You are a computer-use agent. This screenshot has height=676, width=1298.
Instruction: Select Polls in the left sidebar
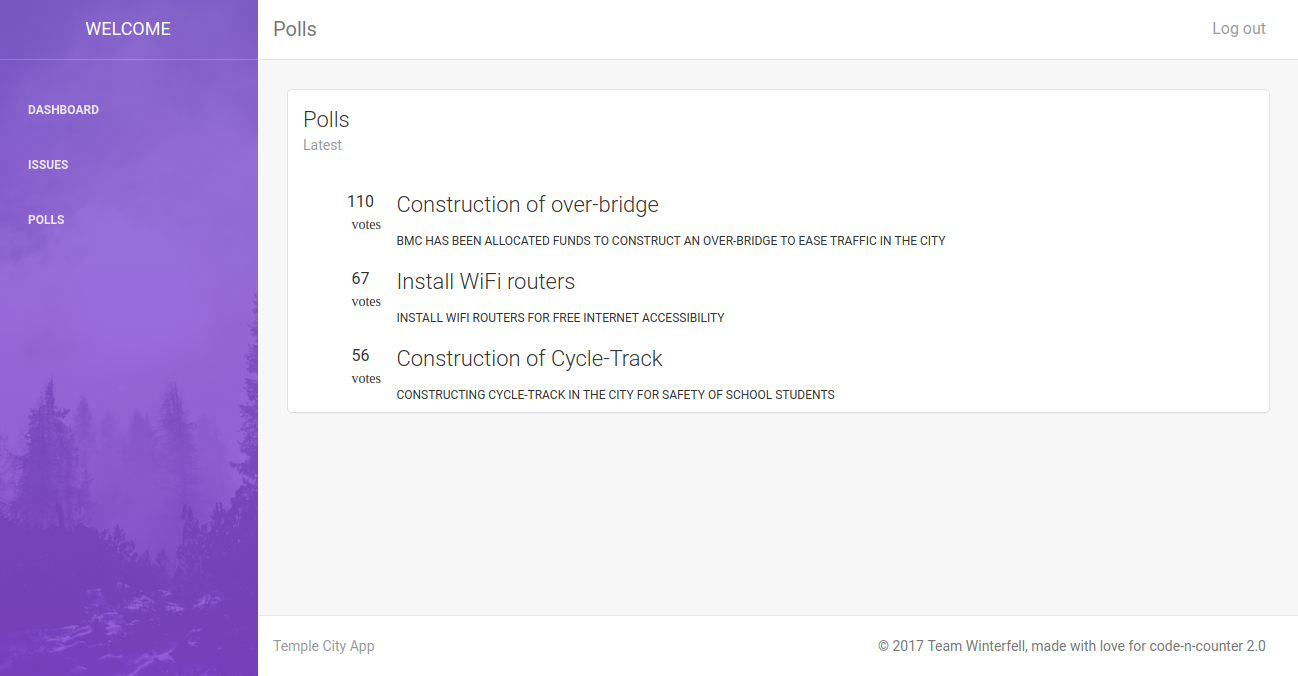(46, 220)
